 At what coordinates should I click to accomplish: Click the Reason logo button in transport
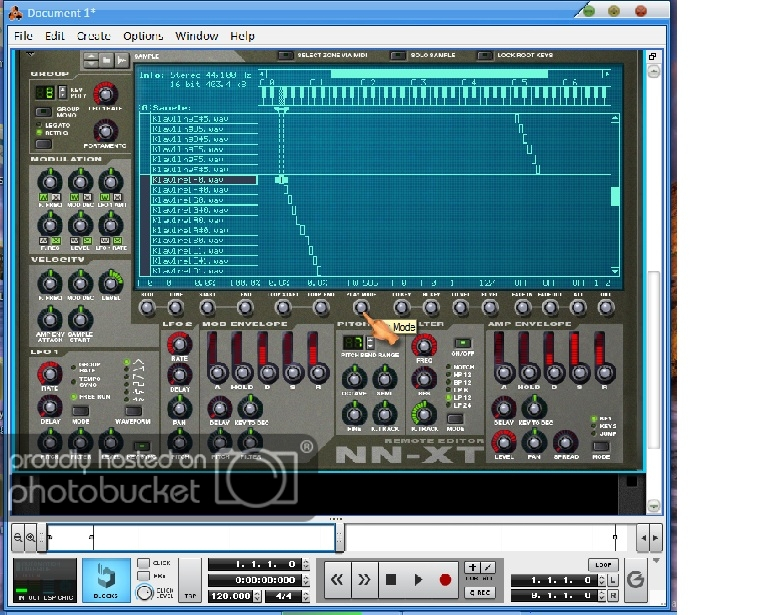[635, 580]
